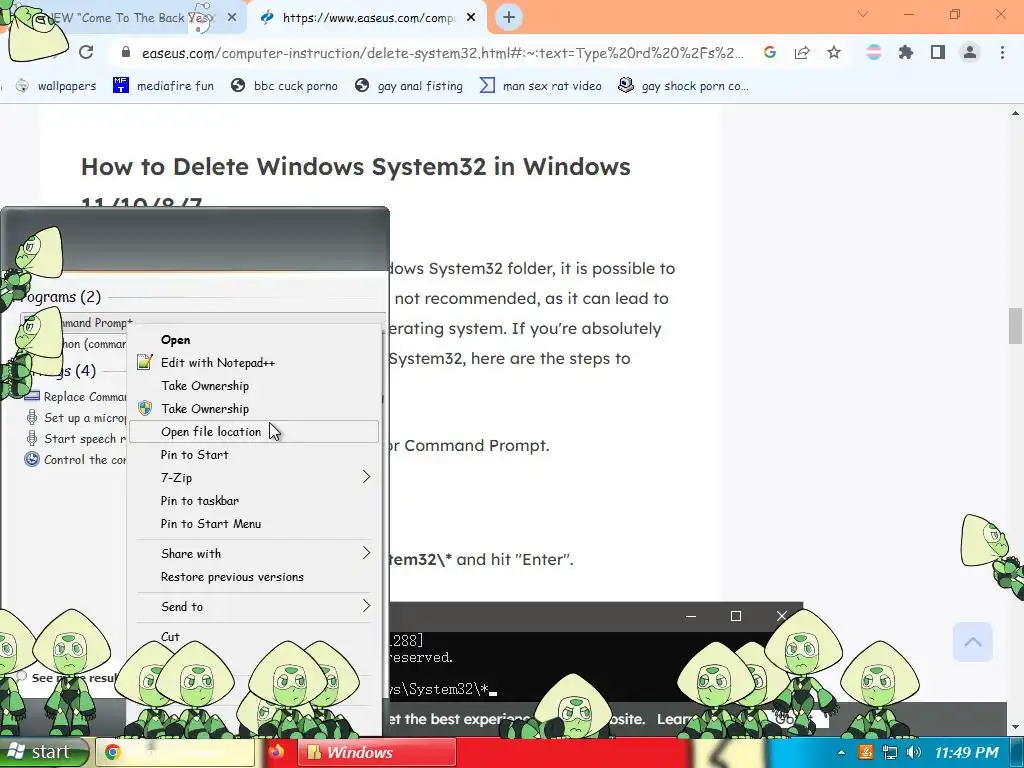Click the scroll-to-top arrow button
The image size is (1024, 768).
(x=972, y=641)
